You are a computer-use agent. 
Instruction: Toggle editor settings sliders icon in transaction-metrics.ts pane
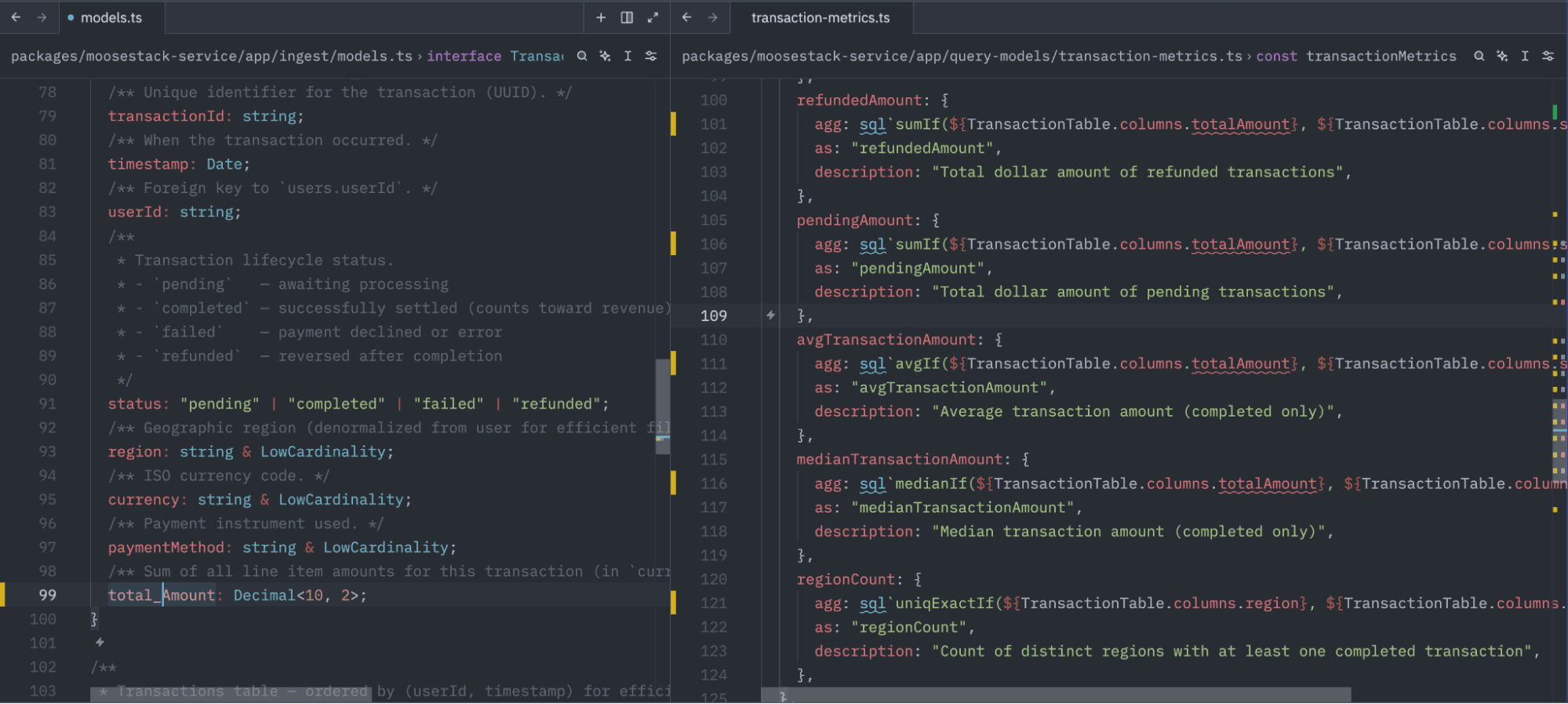pos(1548,56)
